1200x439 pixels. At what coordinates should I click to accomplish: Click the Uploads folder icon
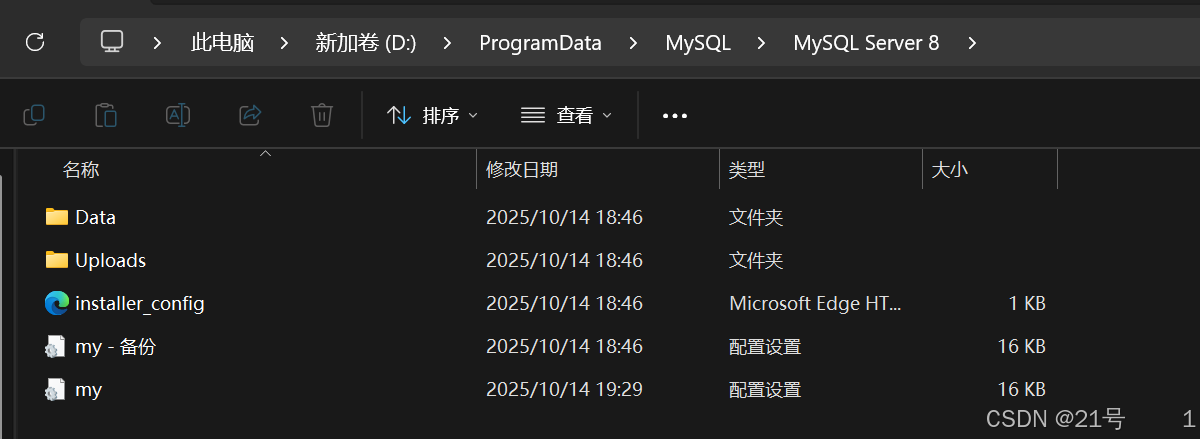click(x=56, y=260)
